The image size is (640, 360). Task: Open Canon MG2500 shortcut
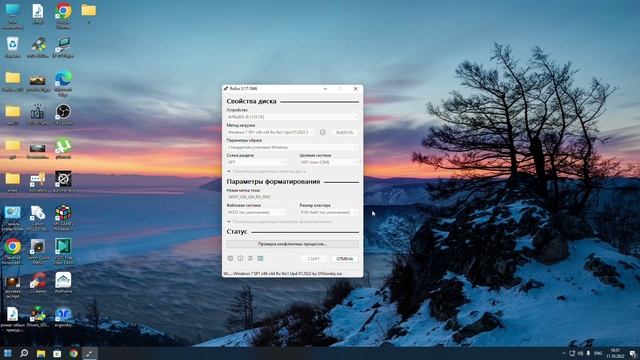click(38, 218)
